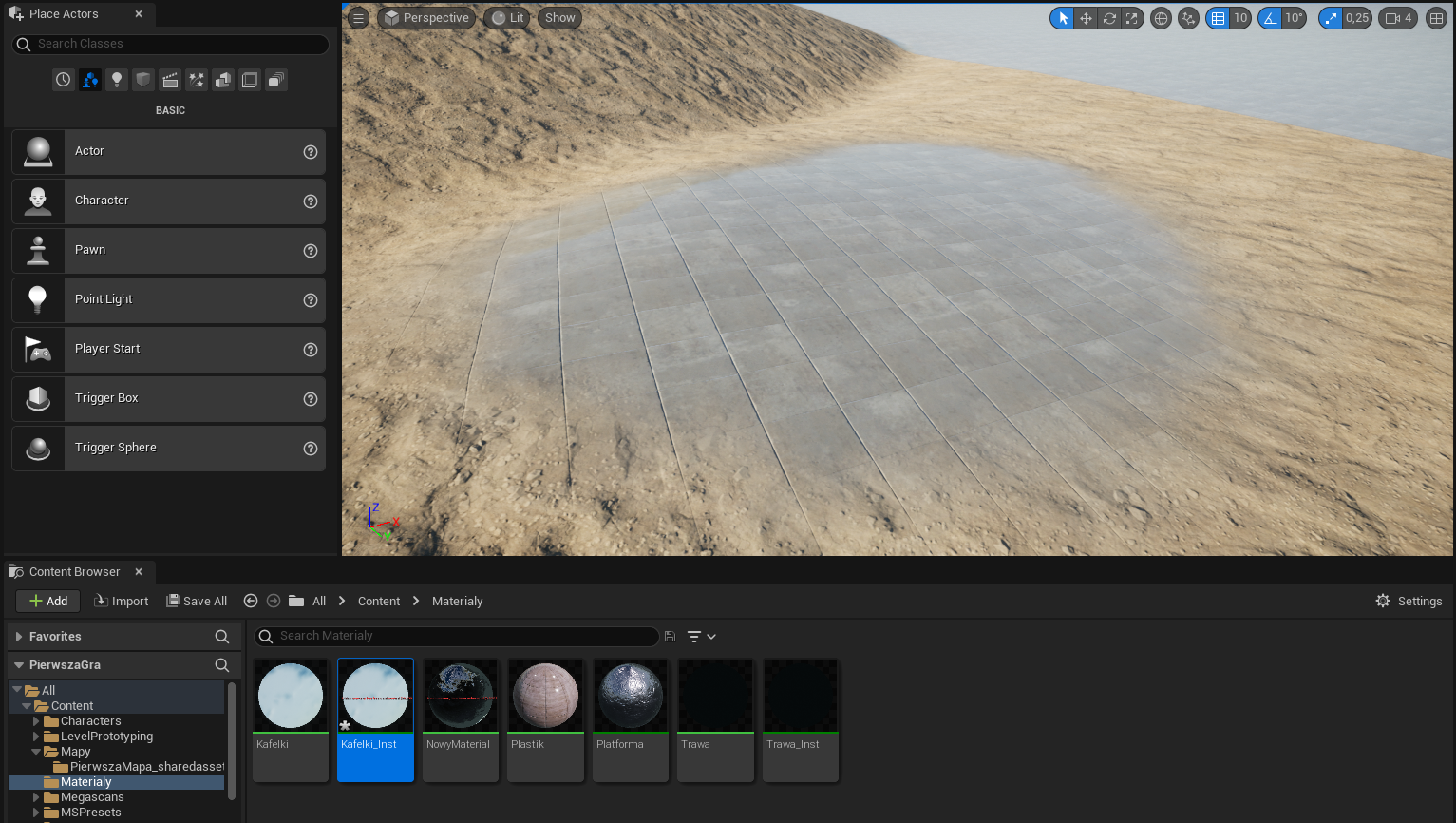The height and width of the screenshot is (823, 1456).
Task: Select the Scale transform tool
Action: pos(1131,17)
